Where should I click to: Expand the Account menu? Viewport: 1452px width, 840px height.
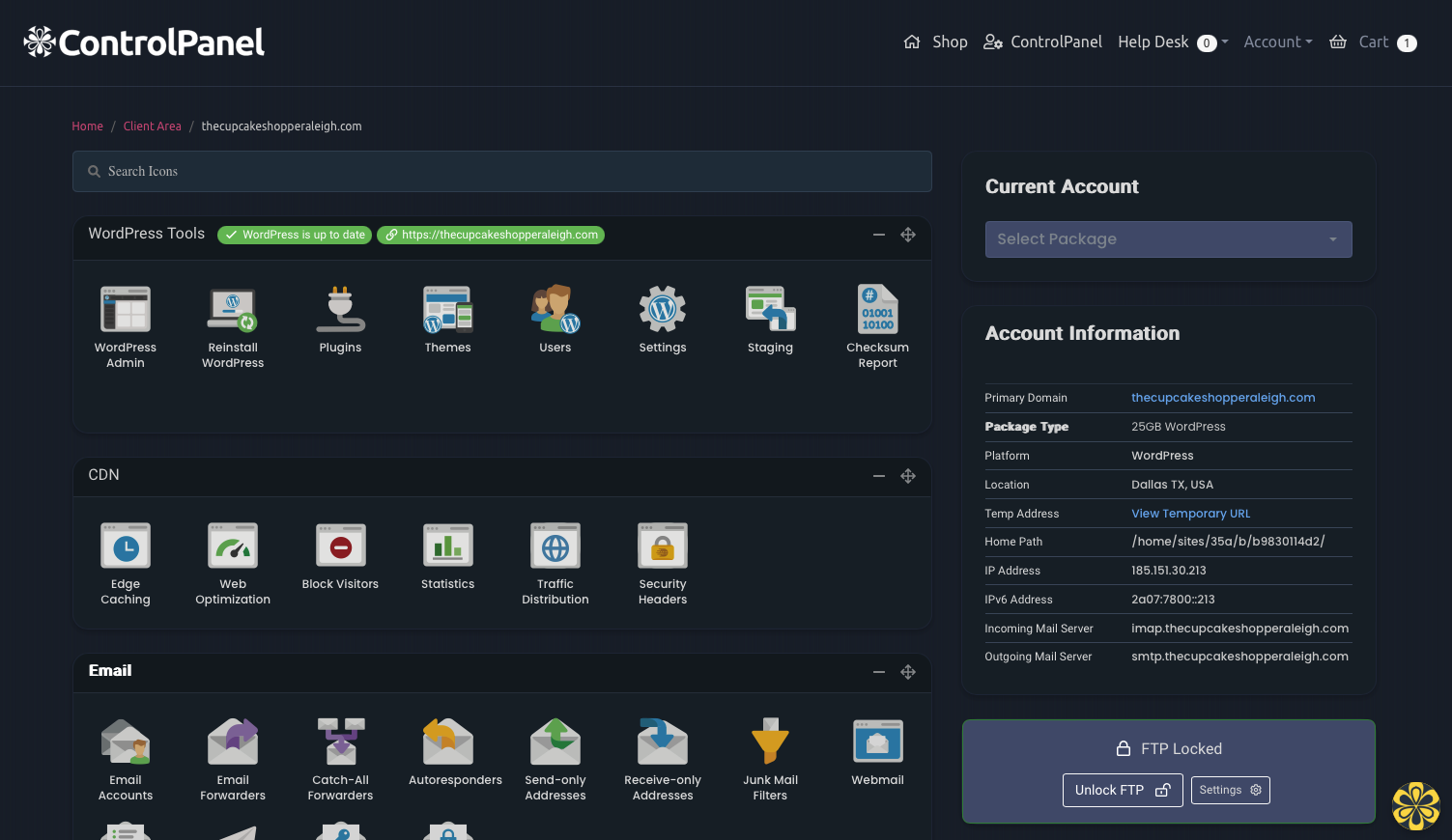pyautogui.click(x=1277, y=42)
